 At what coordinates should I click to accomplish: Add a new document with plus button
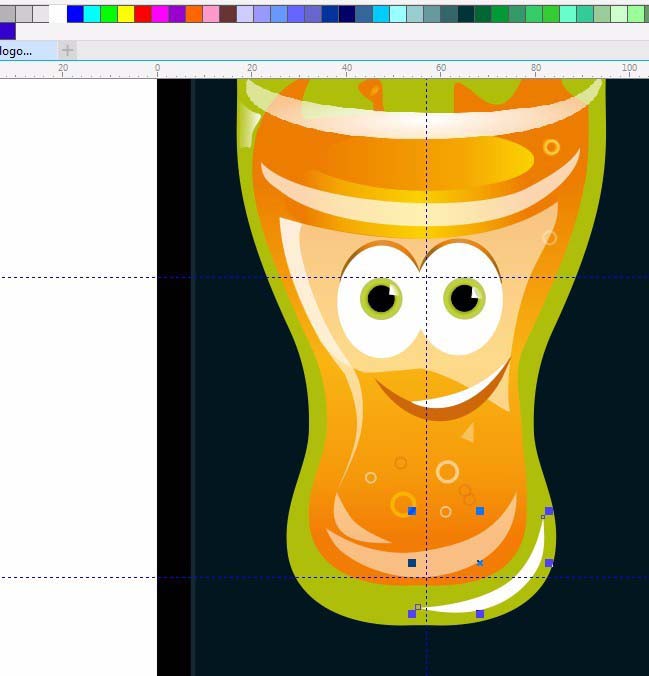(x=67, y=50)
